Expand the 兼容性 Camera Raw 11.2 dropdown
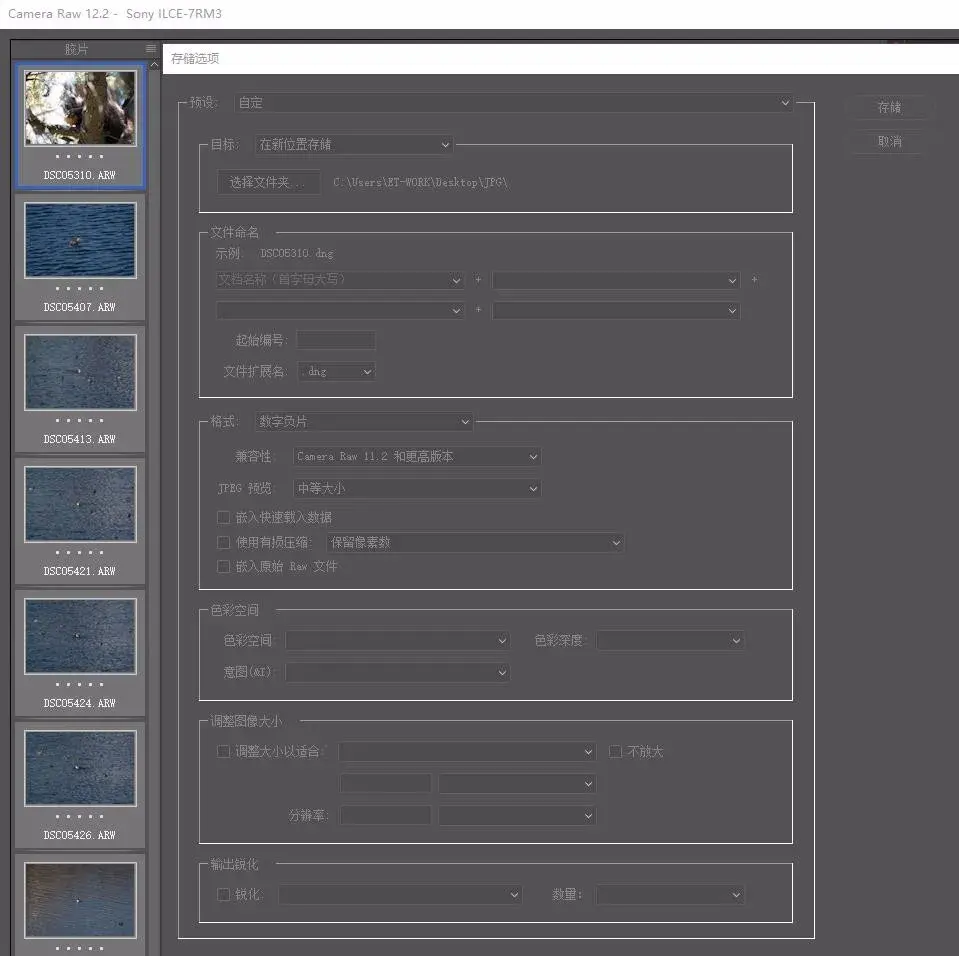 417,457
